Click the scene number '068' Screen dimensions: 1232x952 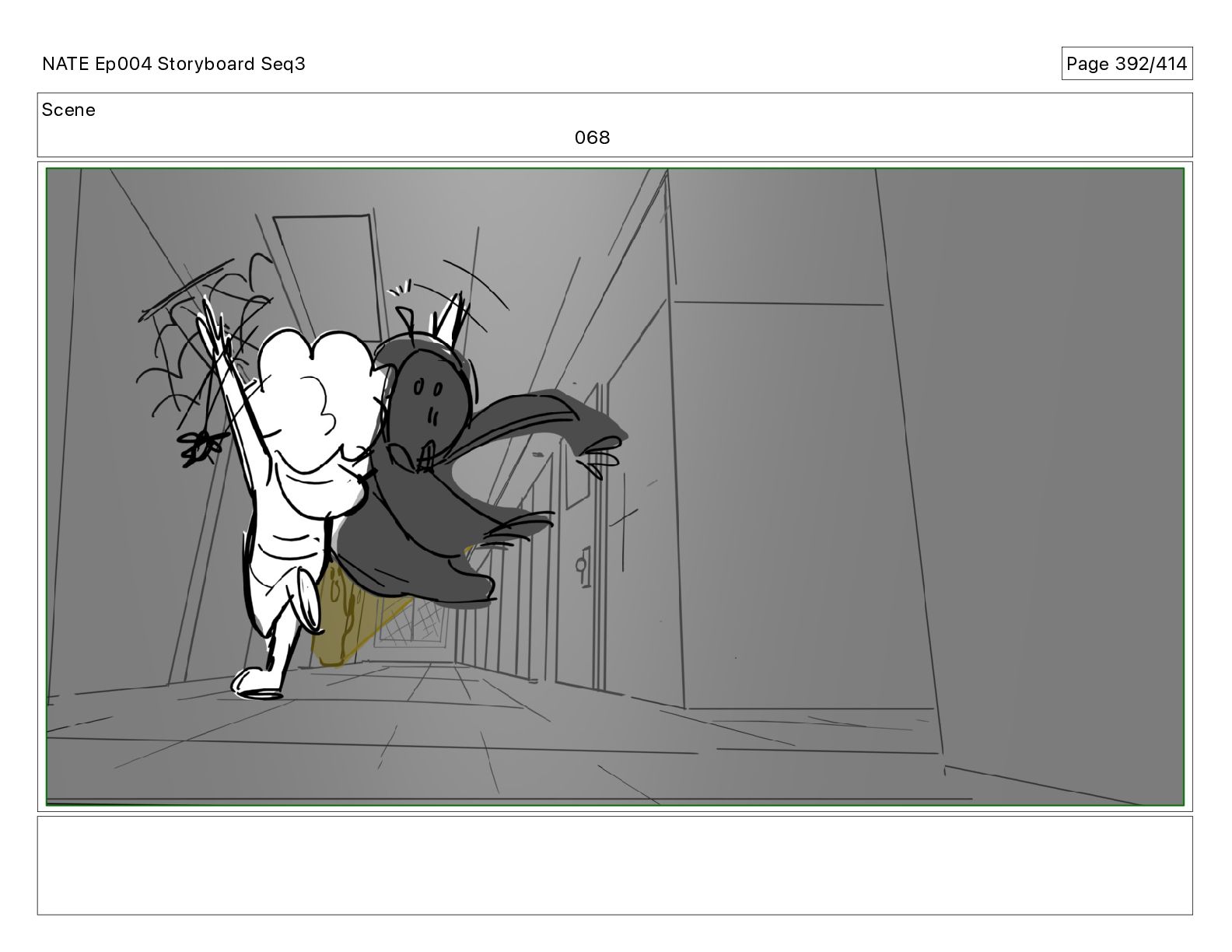(592, 138)
